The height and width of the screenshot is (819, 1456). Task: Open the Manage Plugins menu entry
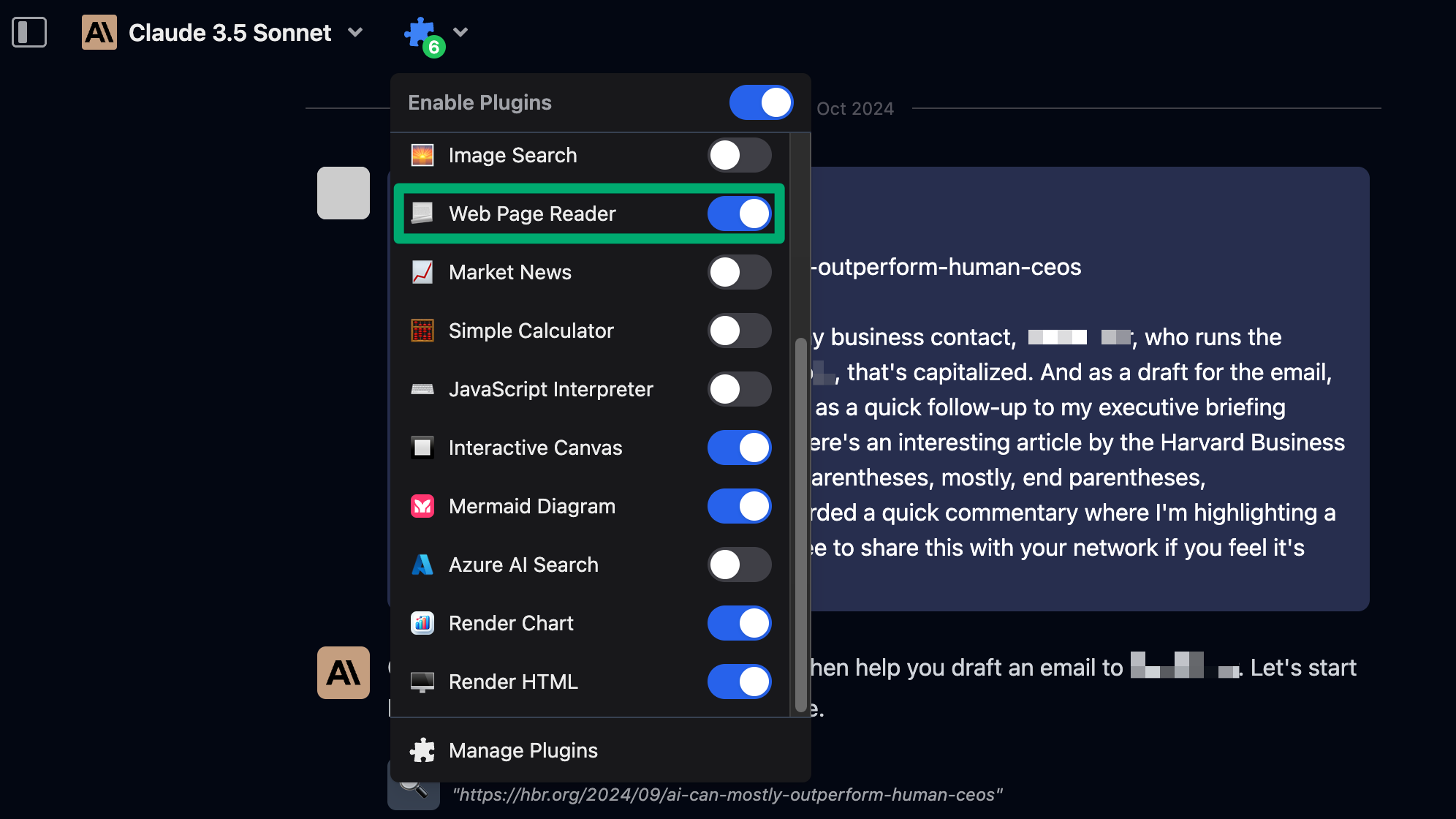point(601,750)
